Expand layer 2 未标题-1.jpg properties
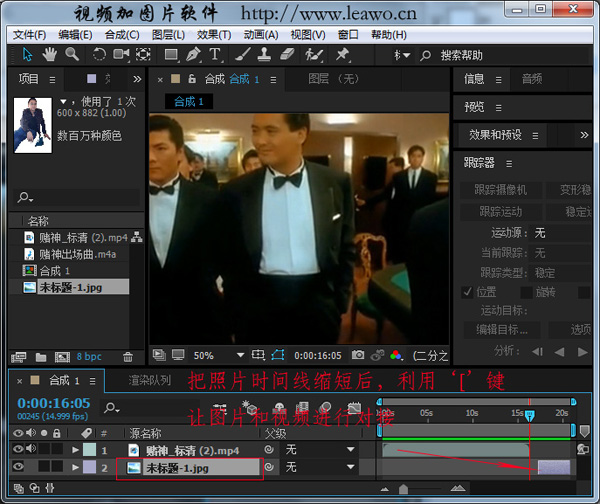Viewport: 600px width, 504px height. point(75,467)
